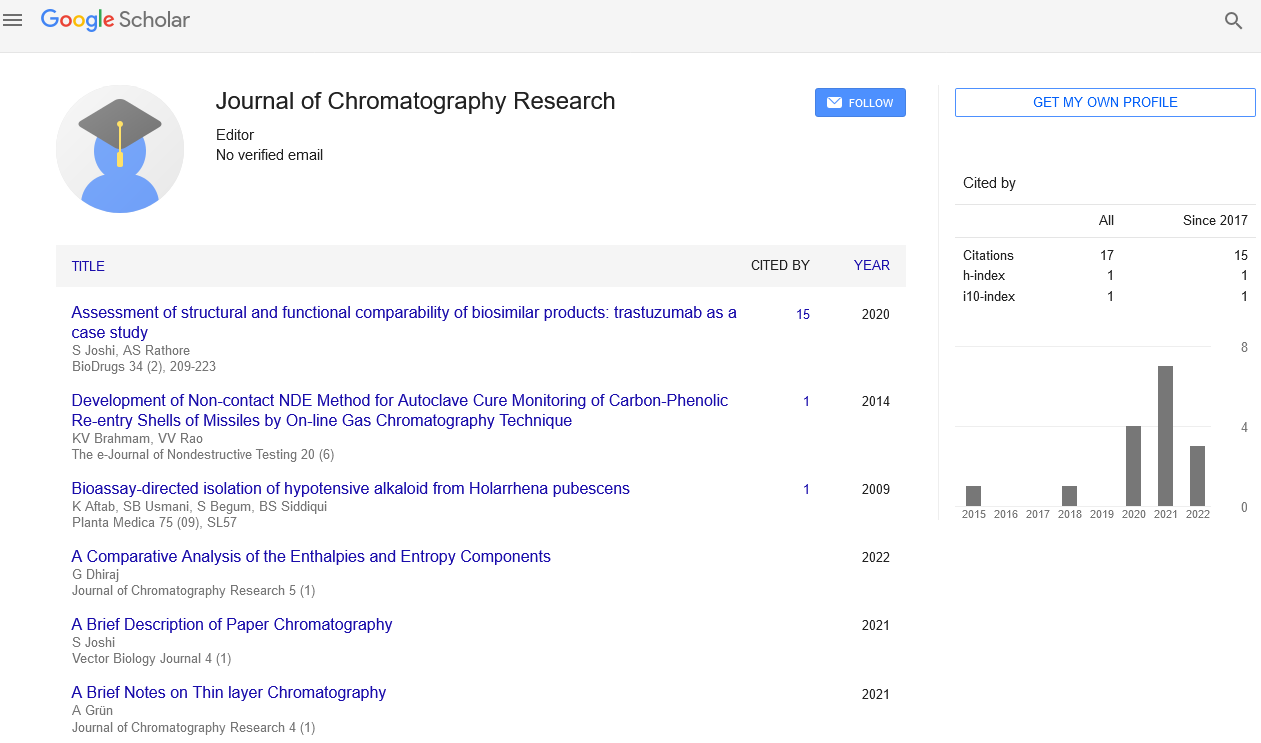Click the 15 citations count link
The height and width of the screenshot is (743, 1261).
(x=803, y=315)
